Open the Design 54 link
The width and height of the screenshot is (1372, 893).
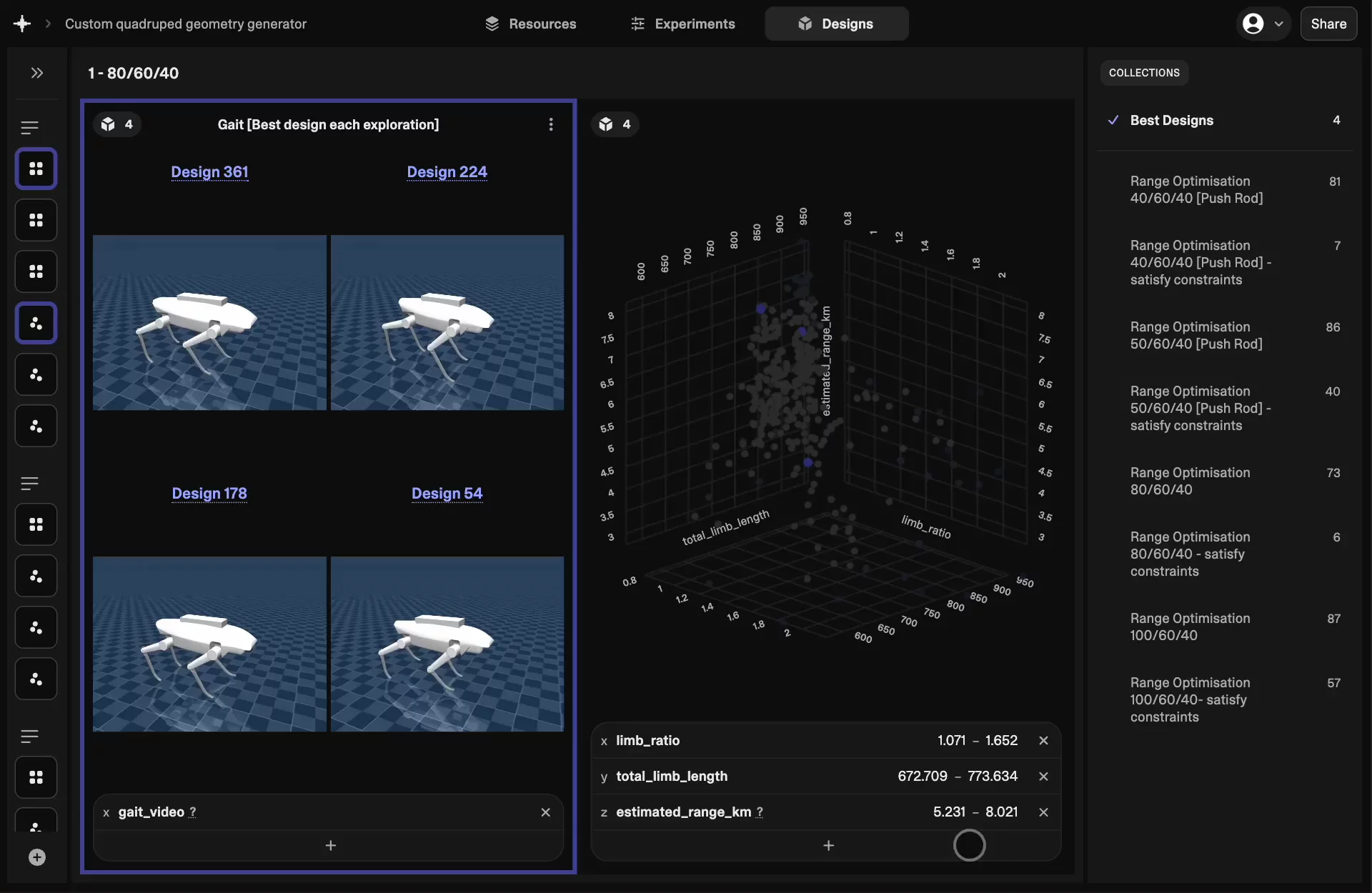tap(447, 494)
